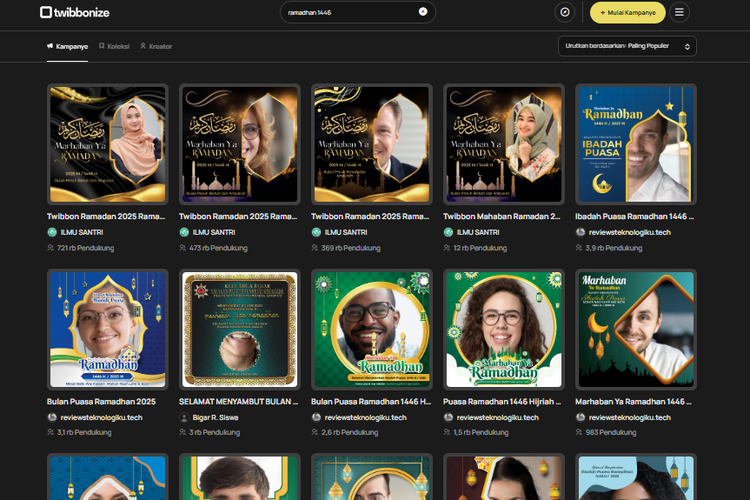The height and width of the screenshot is (500, 750).
Task: Open the 369 rb supporter twibbon thumbnail
Action: [372, 144]
